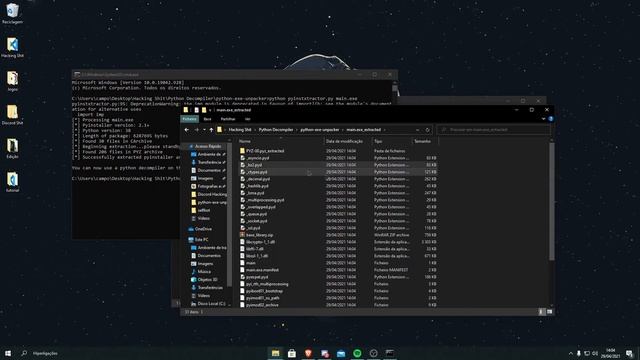Click the blue Help icon in Explorer

[x=550, y=119]
